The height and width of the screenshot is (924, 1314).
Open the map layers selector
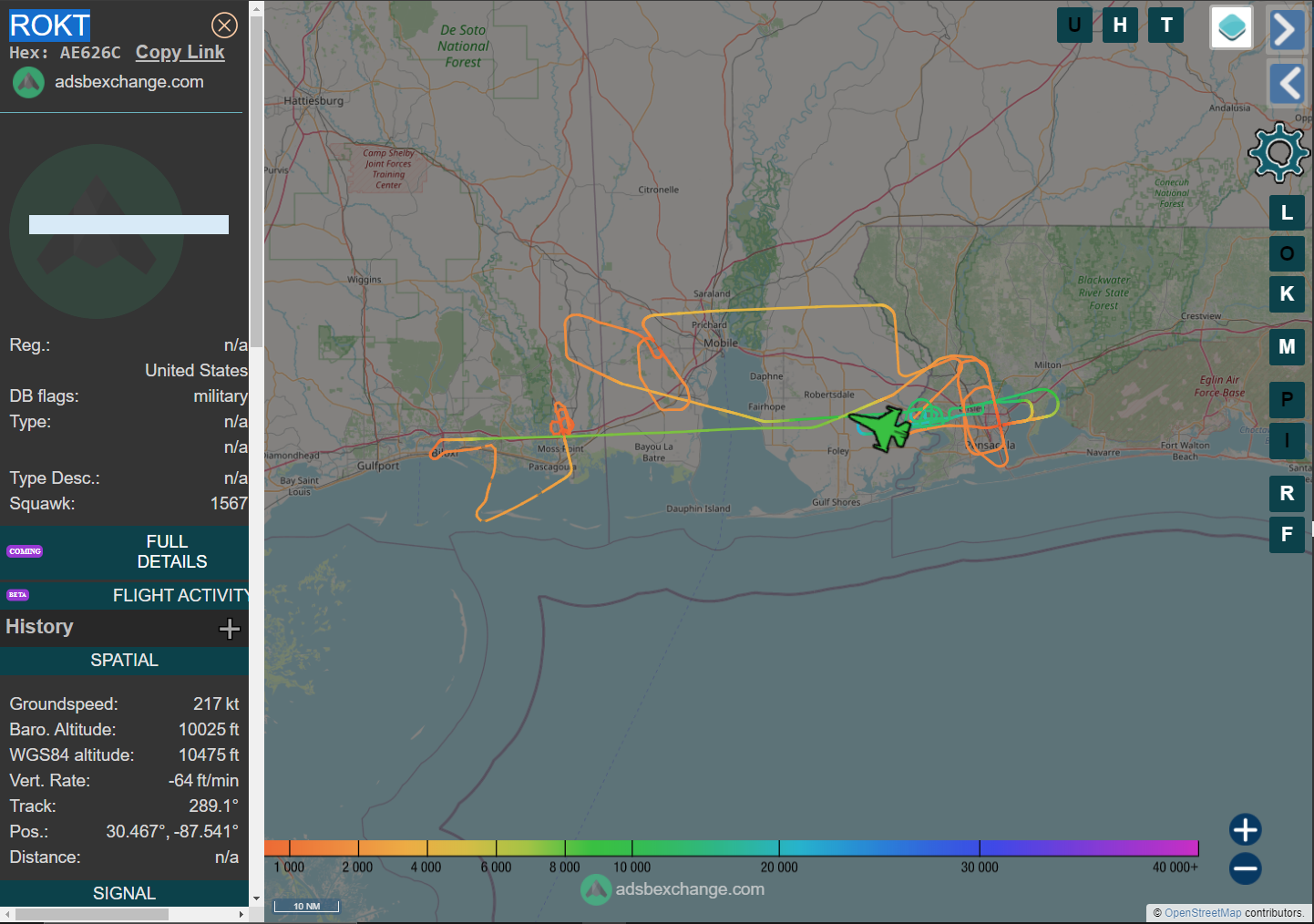point(1232,27)
